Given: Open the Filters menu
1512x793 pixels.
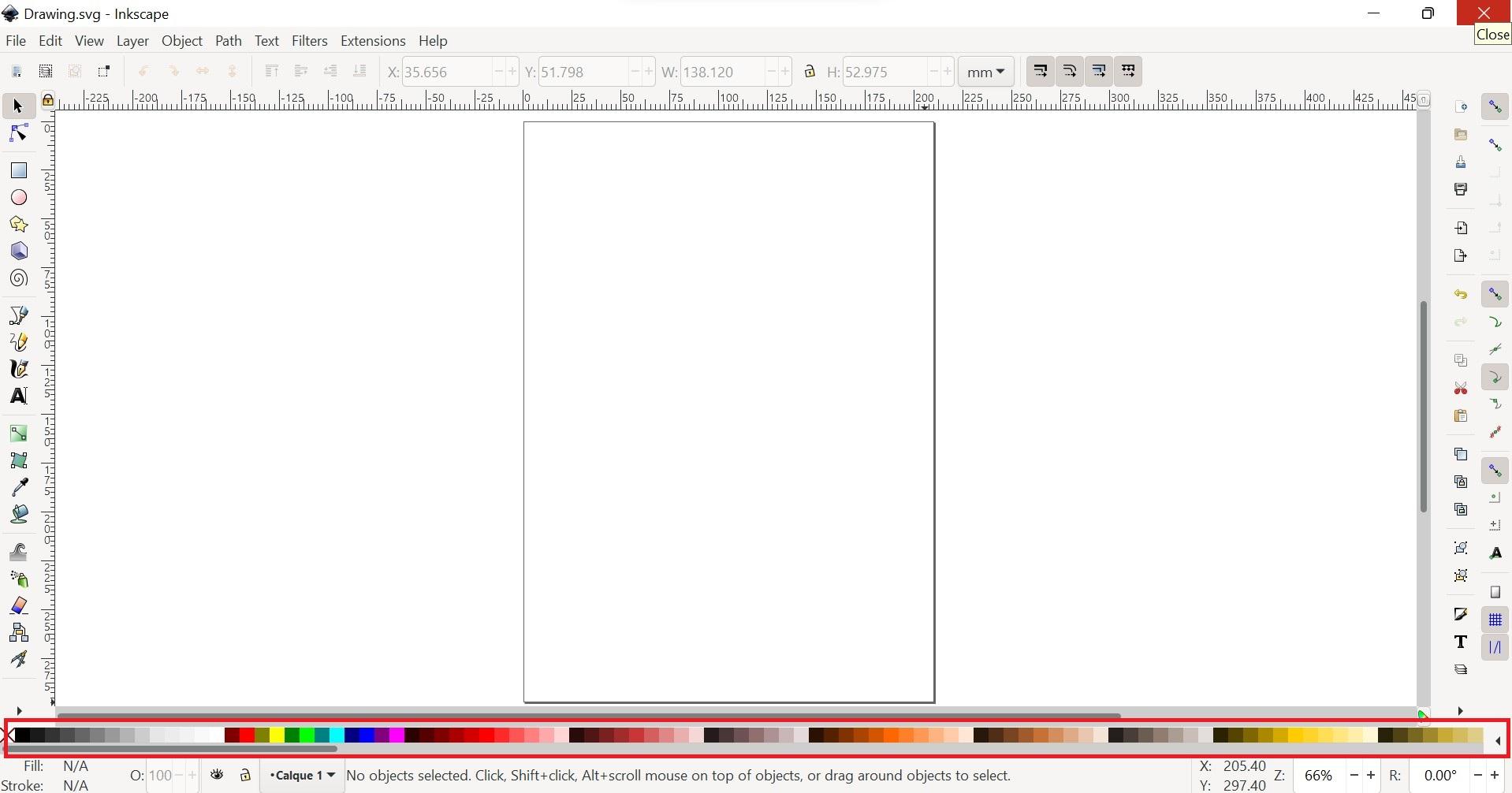Looking at the screenshot, I should pyautogui.click(x=309, y=41).
